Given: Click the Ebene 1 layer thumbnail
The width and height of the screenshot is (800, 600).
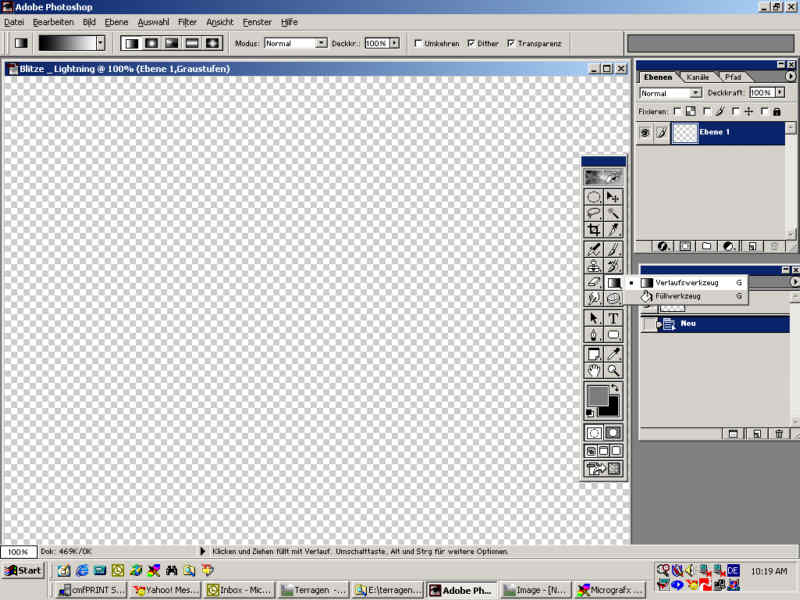Looking at the screenshot, I should tap(684, 133).
